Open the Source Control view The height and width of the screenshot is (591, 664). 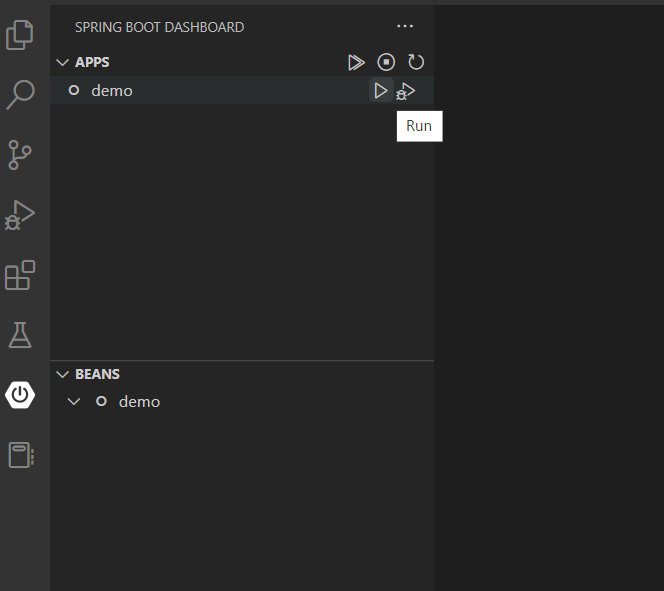[x=20, y=155]
